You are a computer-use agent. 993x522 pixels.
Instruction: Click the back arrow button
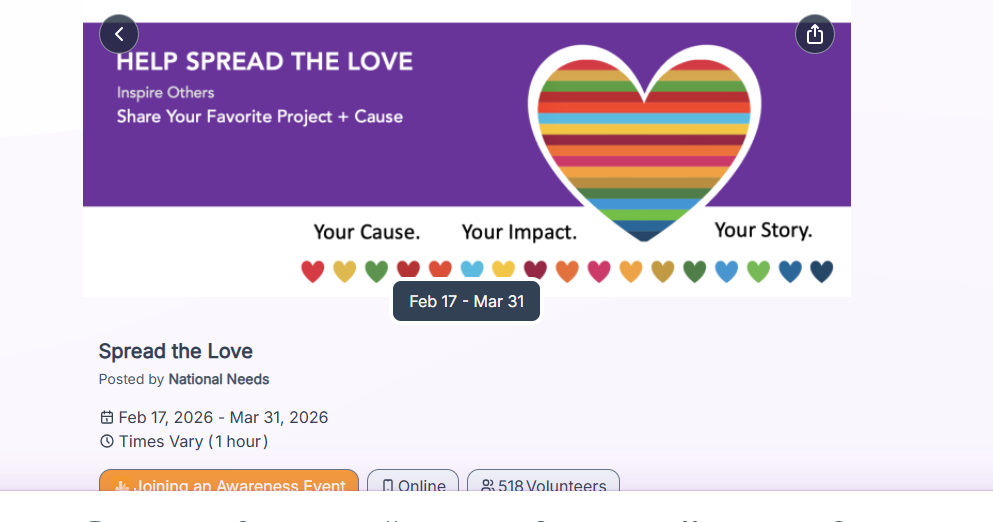point(119,35)
